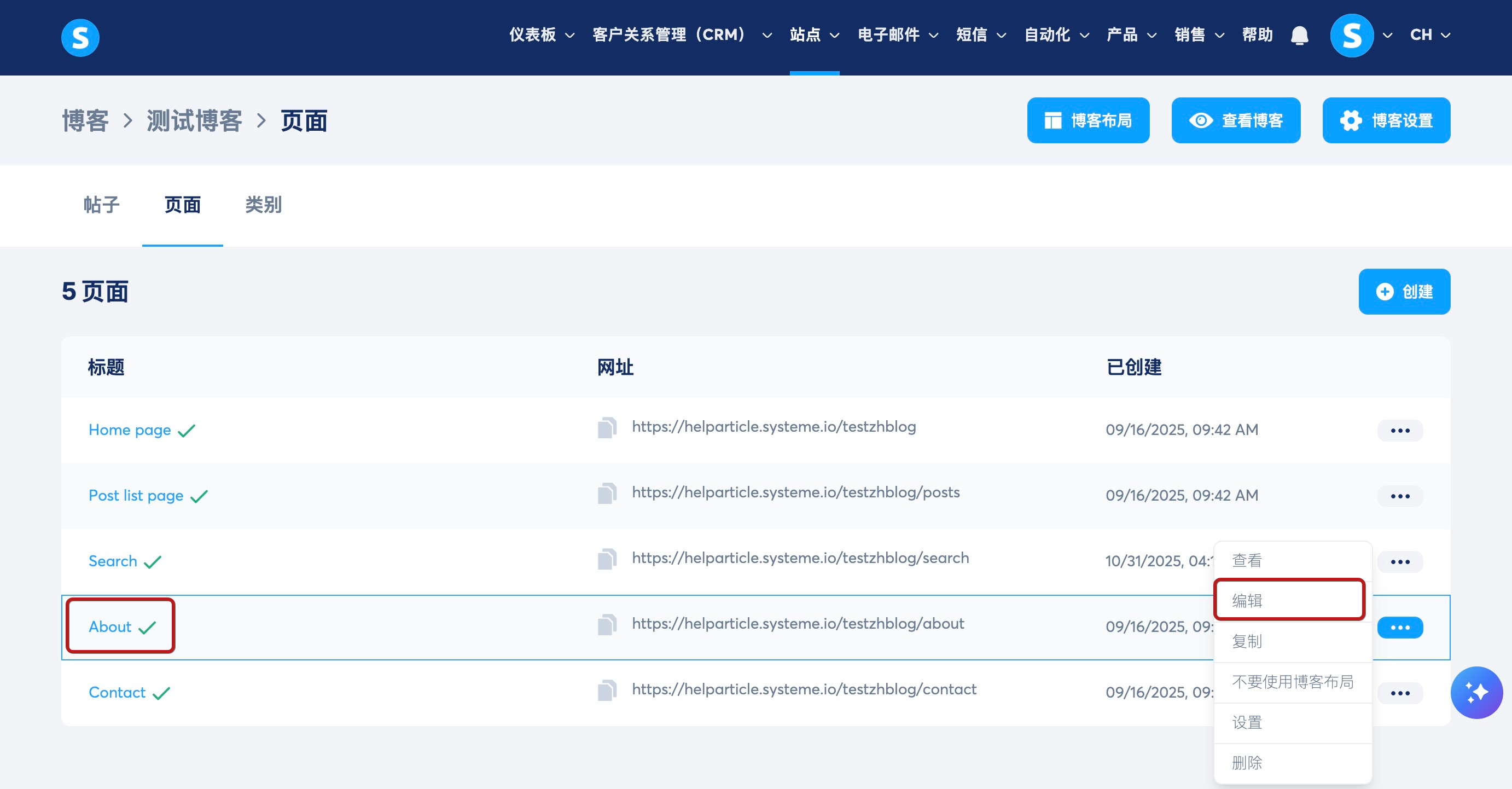Copy the Home page URL icon
1512x789 pixels.
(x=607, y=428)
